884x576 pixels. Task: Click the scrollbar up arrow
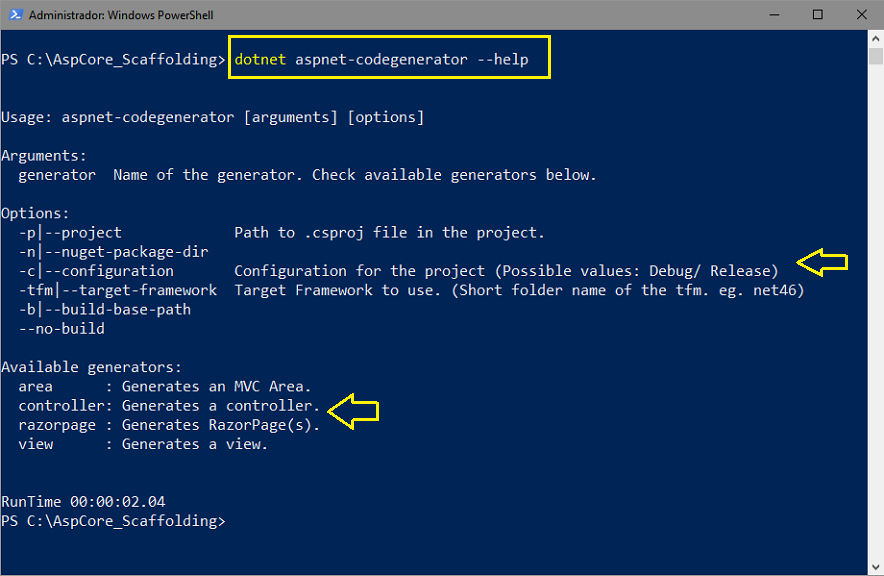pyautogui.click(x=876, y=39)
